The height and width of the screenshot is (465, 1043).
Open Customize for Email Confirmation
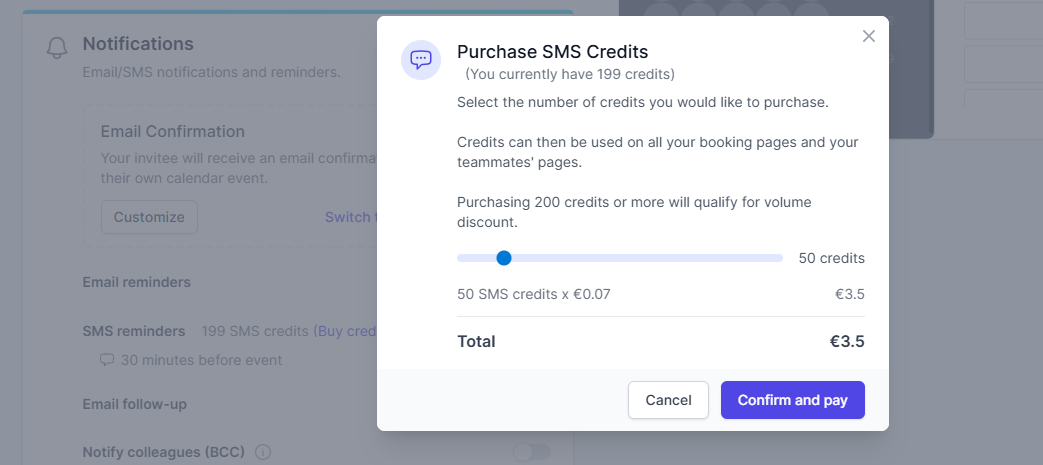(149, 217)
